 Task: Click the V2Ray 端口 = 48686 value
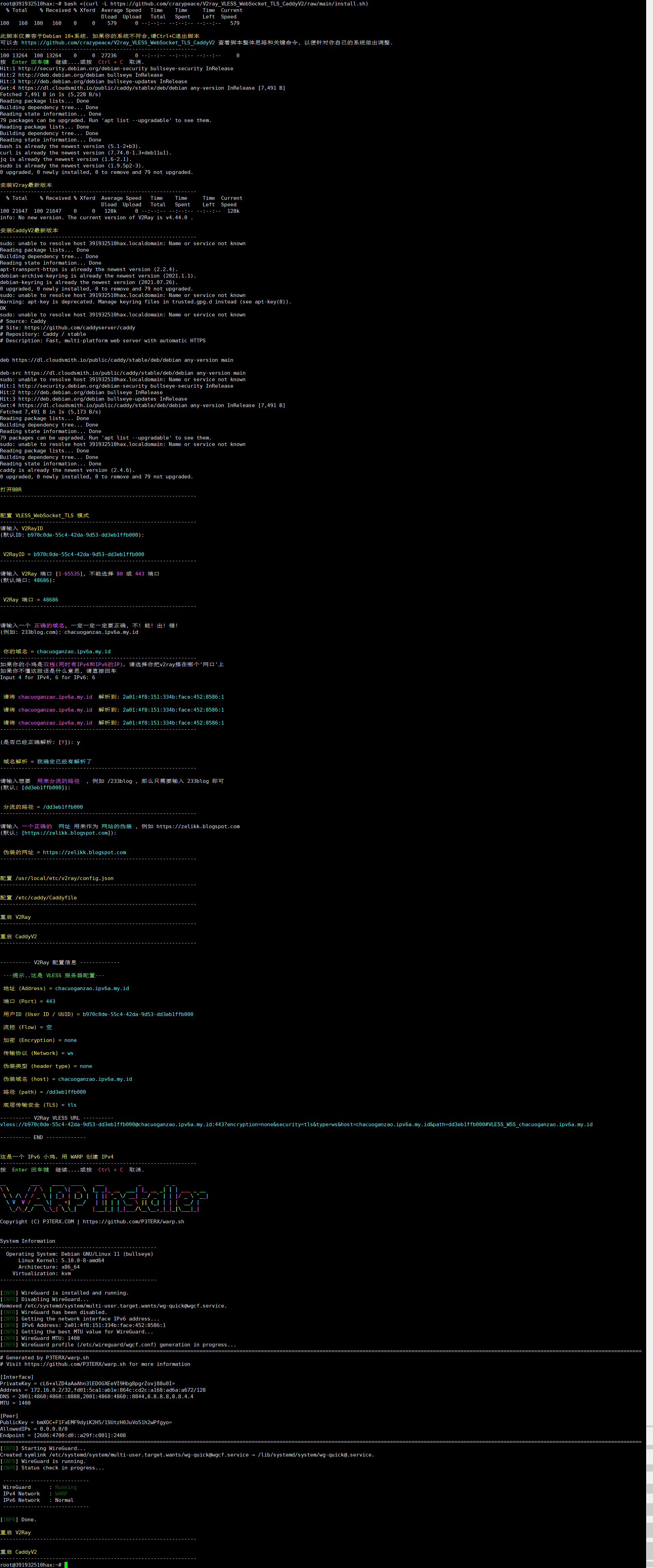50,600
